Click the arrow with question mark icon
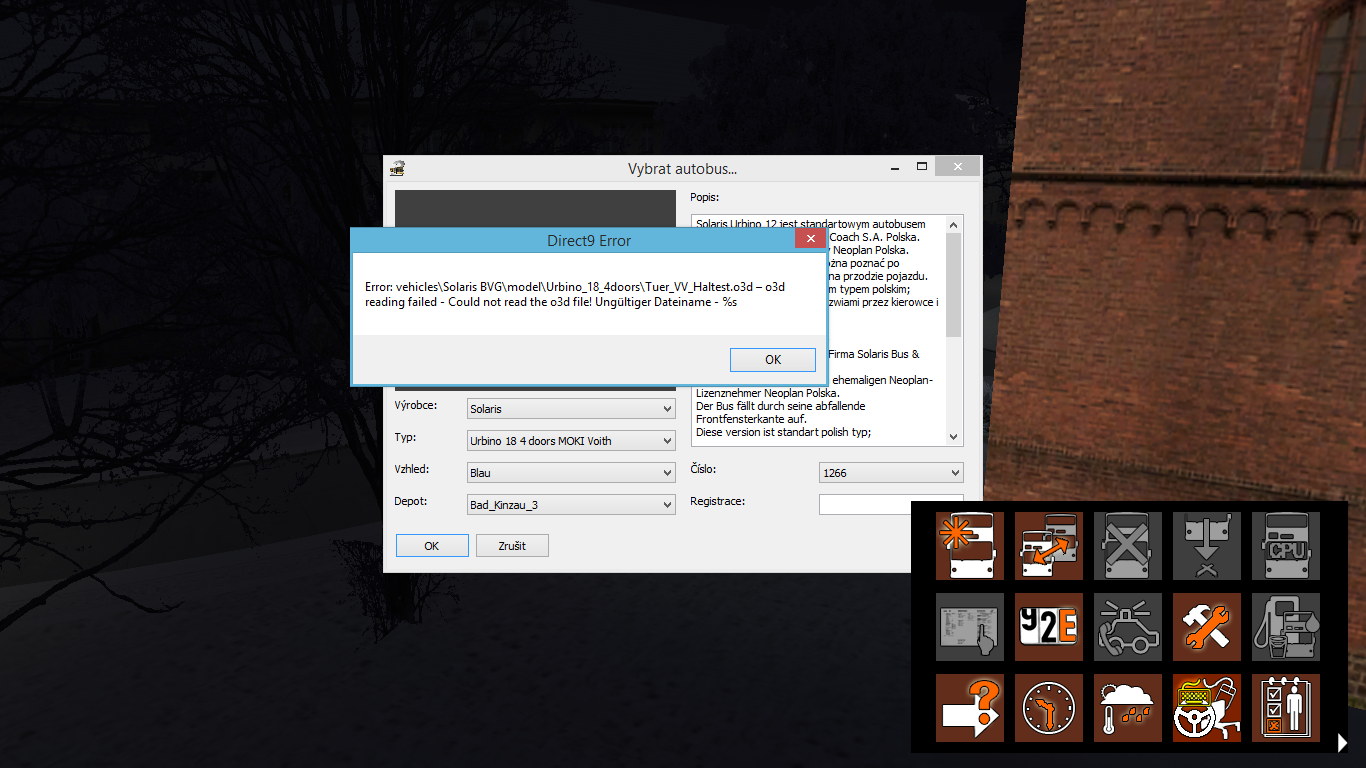The height and width of the screenshot is (768, 1366). (x=968, y=707)
